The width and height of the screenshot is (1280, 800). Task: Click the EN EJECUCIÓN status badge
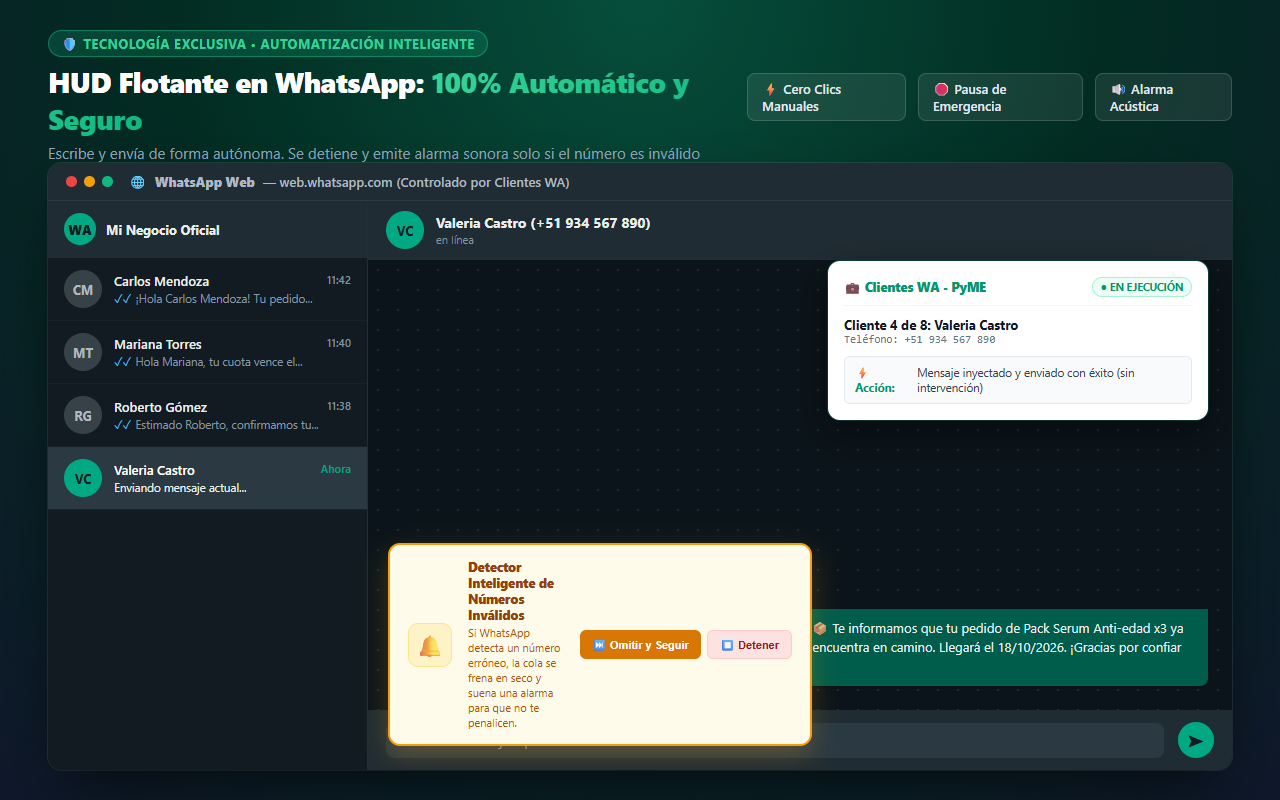[x=1142, y=287]
